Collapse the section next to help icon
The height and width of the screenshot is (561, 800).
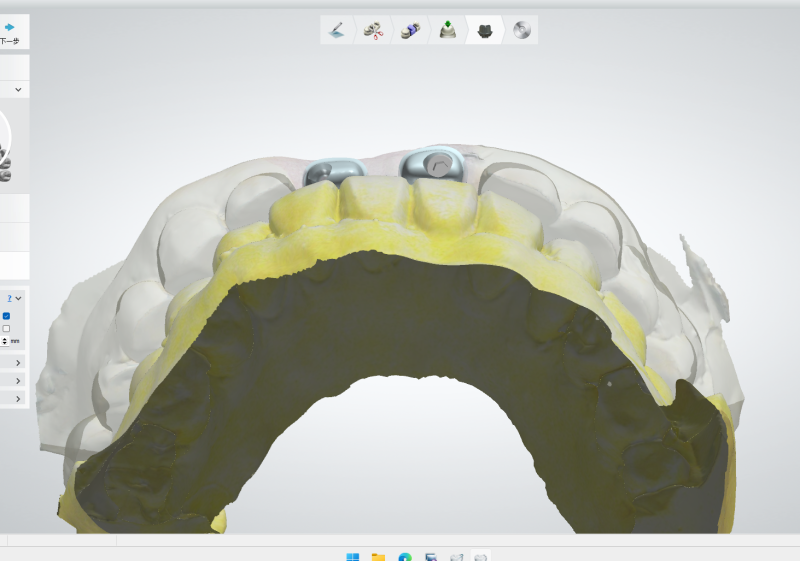pos(18,298)
